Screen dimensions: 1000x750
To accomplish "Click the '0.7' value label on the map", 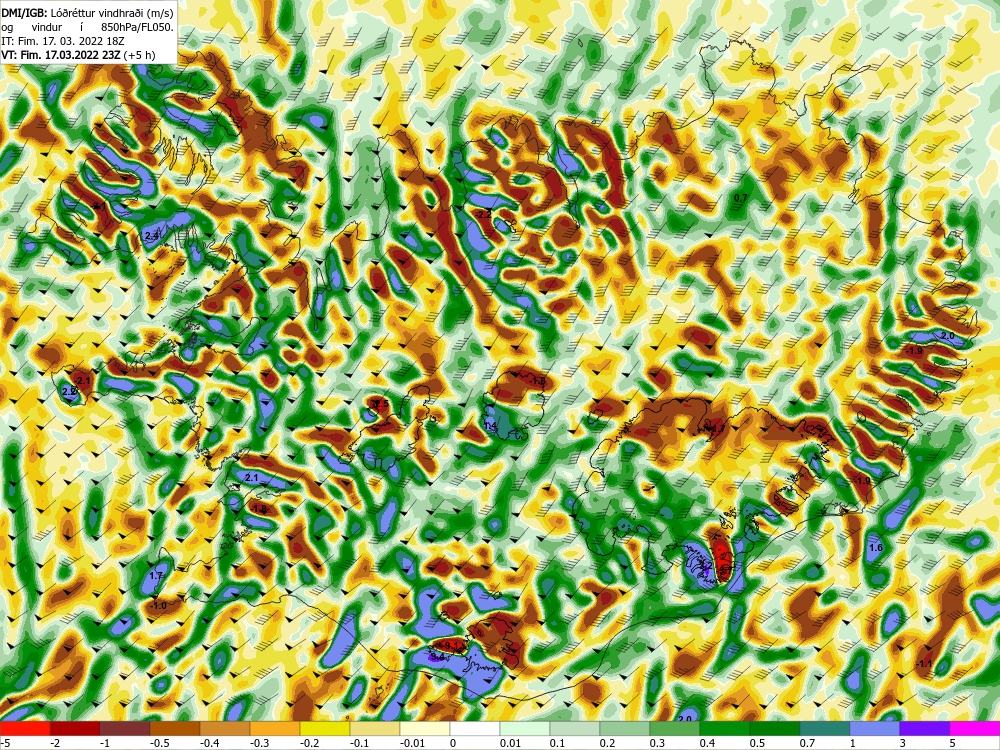I will [740, 198].
